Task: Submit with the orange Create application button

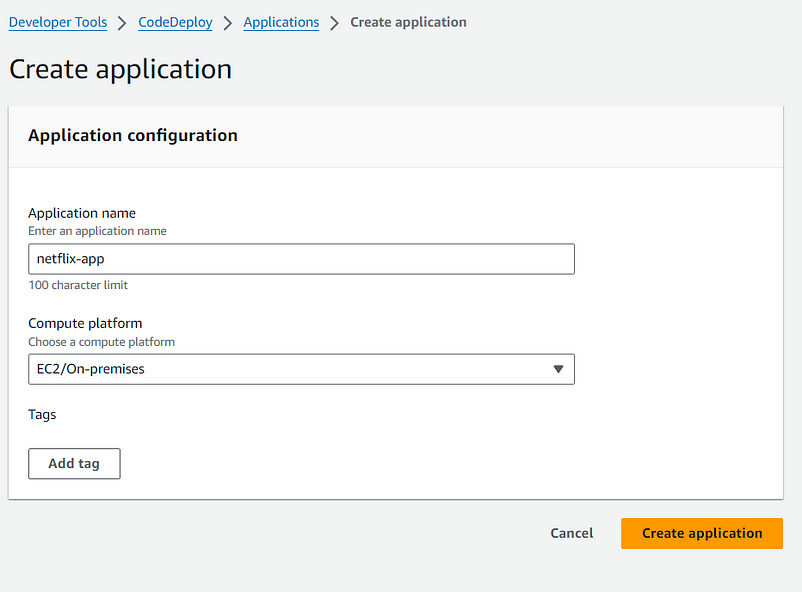Action: (702, 533)
